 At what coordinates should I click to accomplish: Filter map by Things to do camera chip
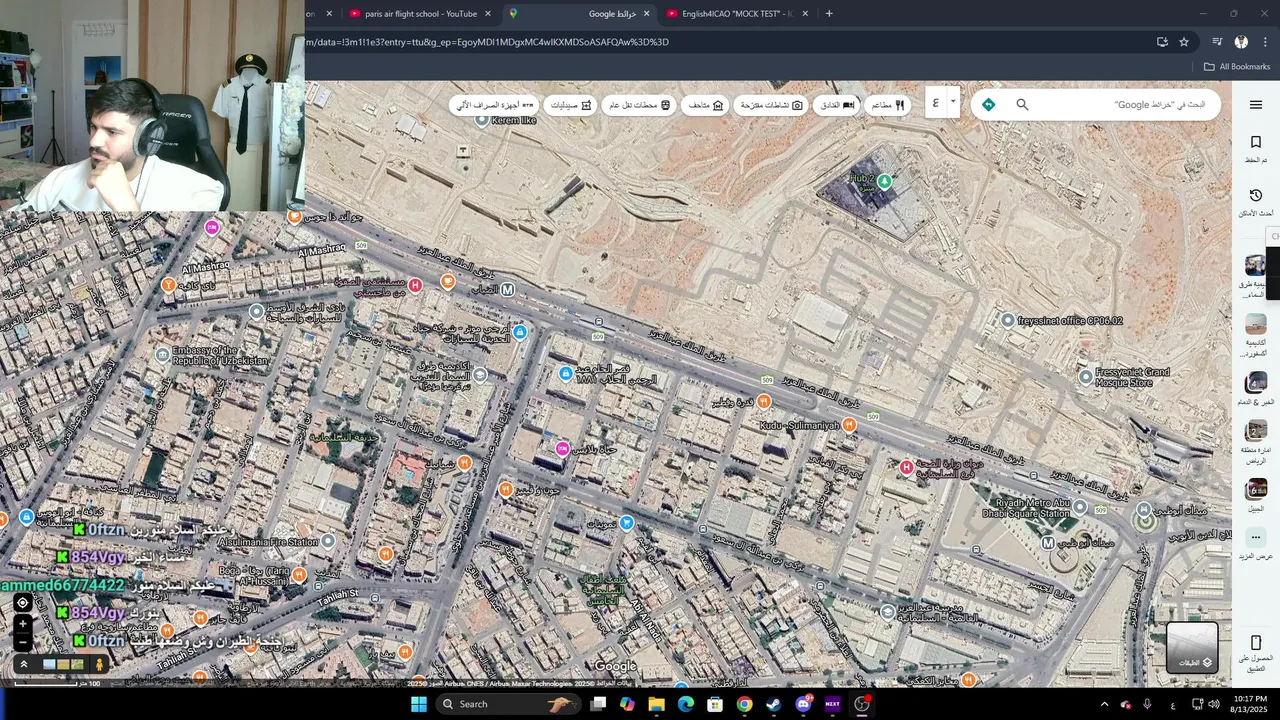click(x=771, y=105)
